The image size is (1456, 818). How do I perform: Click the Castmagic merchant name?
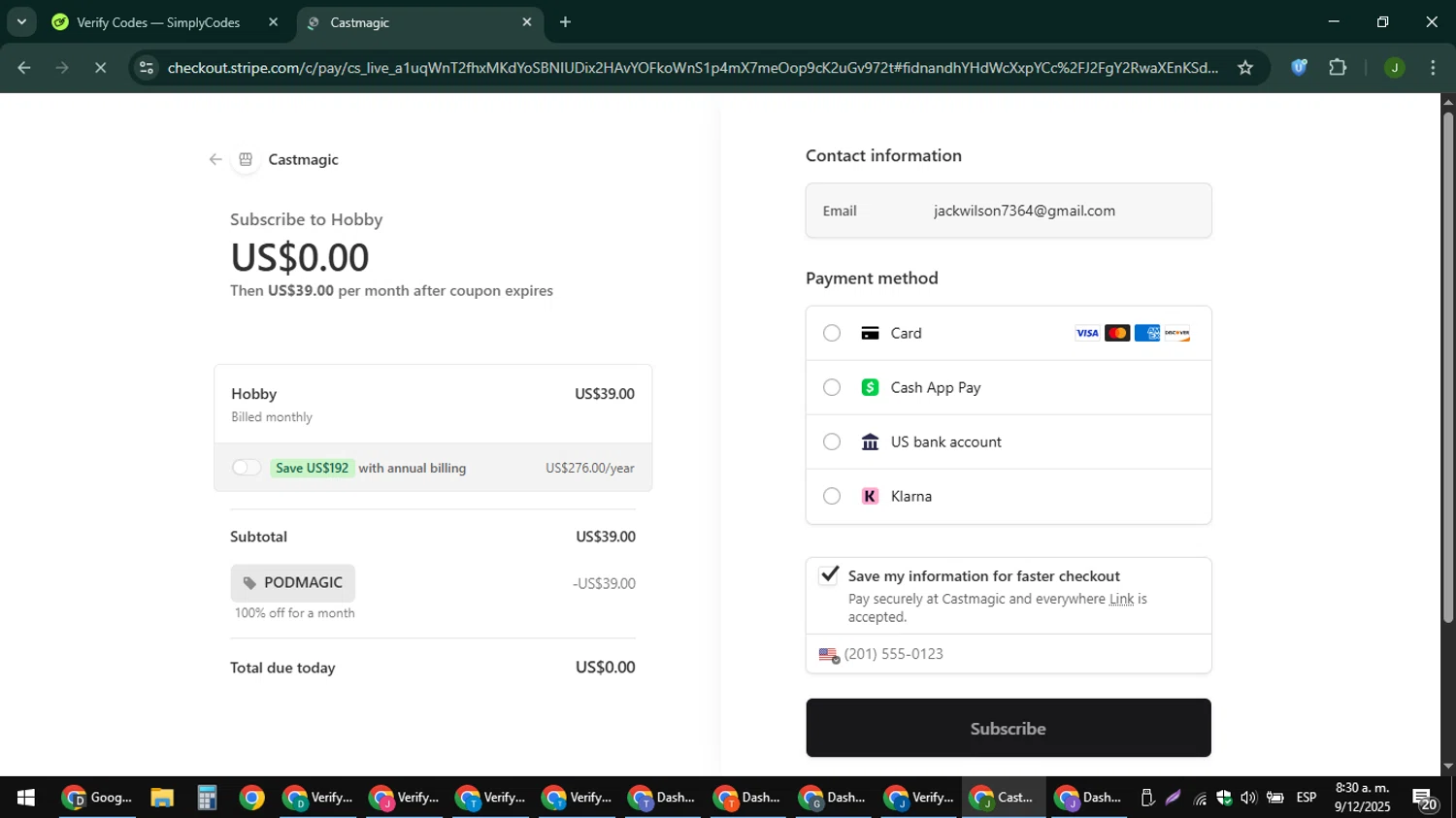(x=303, y=159)
